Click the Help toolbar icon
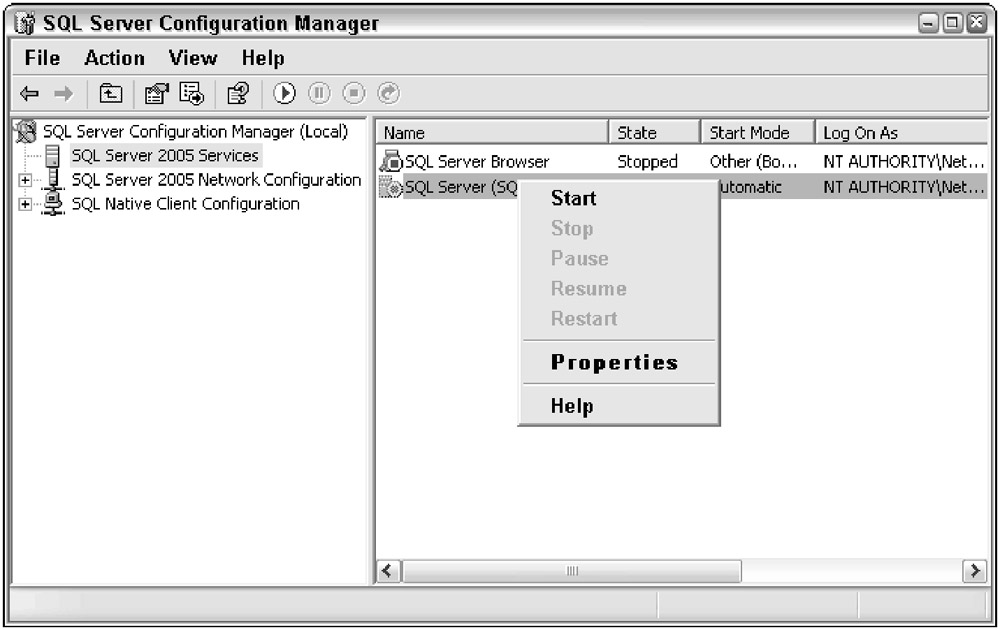The image size is (1000, 630). pos(237,93)
